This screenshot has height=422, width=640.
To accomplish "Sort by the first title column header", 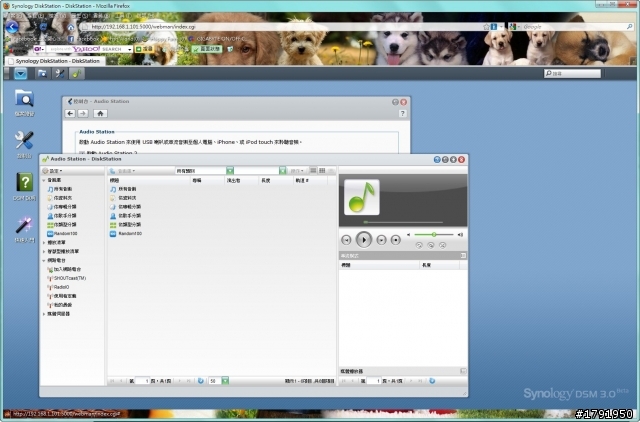I will (149, 180).
